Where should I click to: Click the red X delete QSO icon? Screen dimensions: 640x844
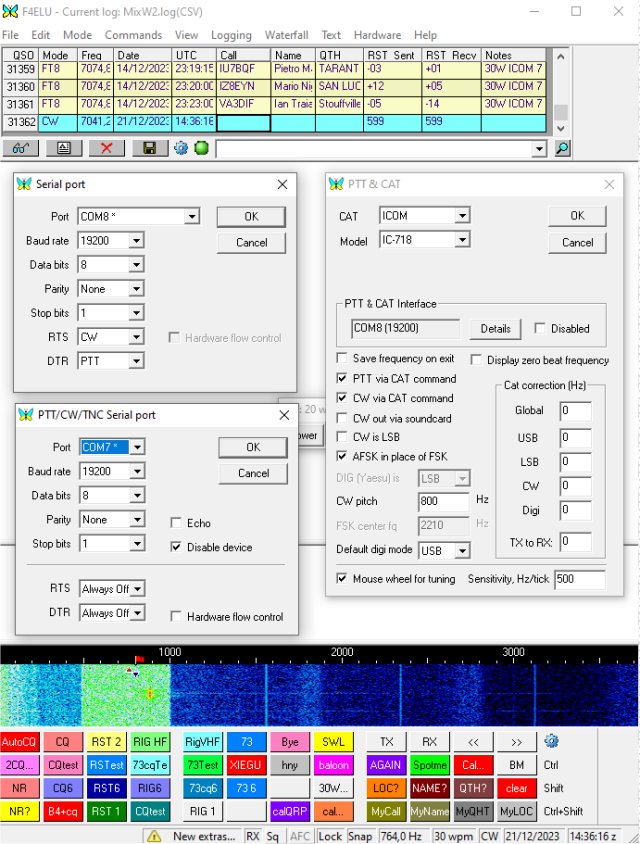coord(106,148)
